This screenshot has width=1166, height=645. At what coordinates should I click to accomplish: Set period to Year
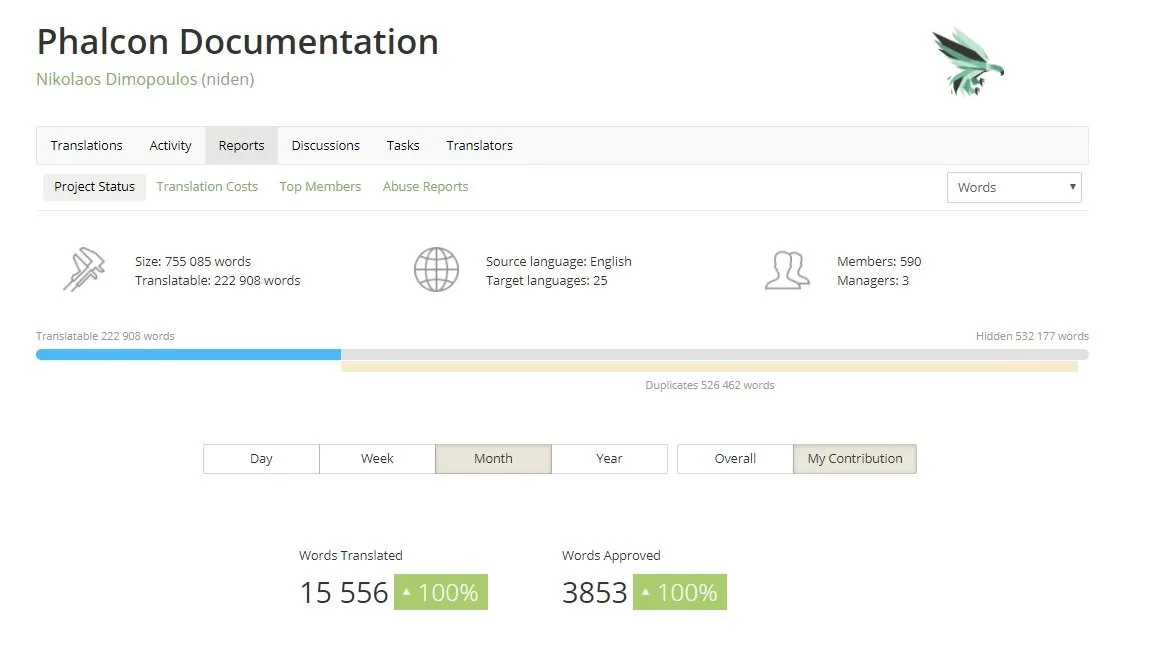click(x=609, y=459)
